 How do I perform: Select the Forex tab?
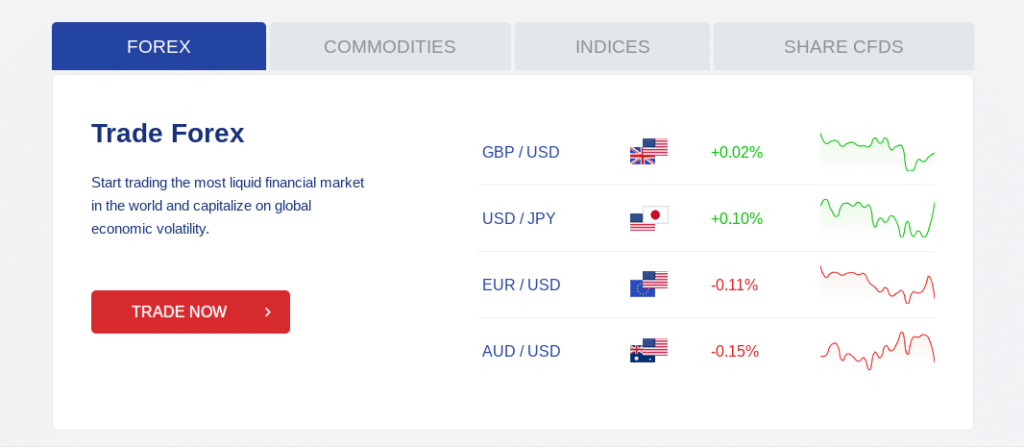[159, 47]
